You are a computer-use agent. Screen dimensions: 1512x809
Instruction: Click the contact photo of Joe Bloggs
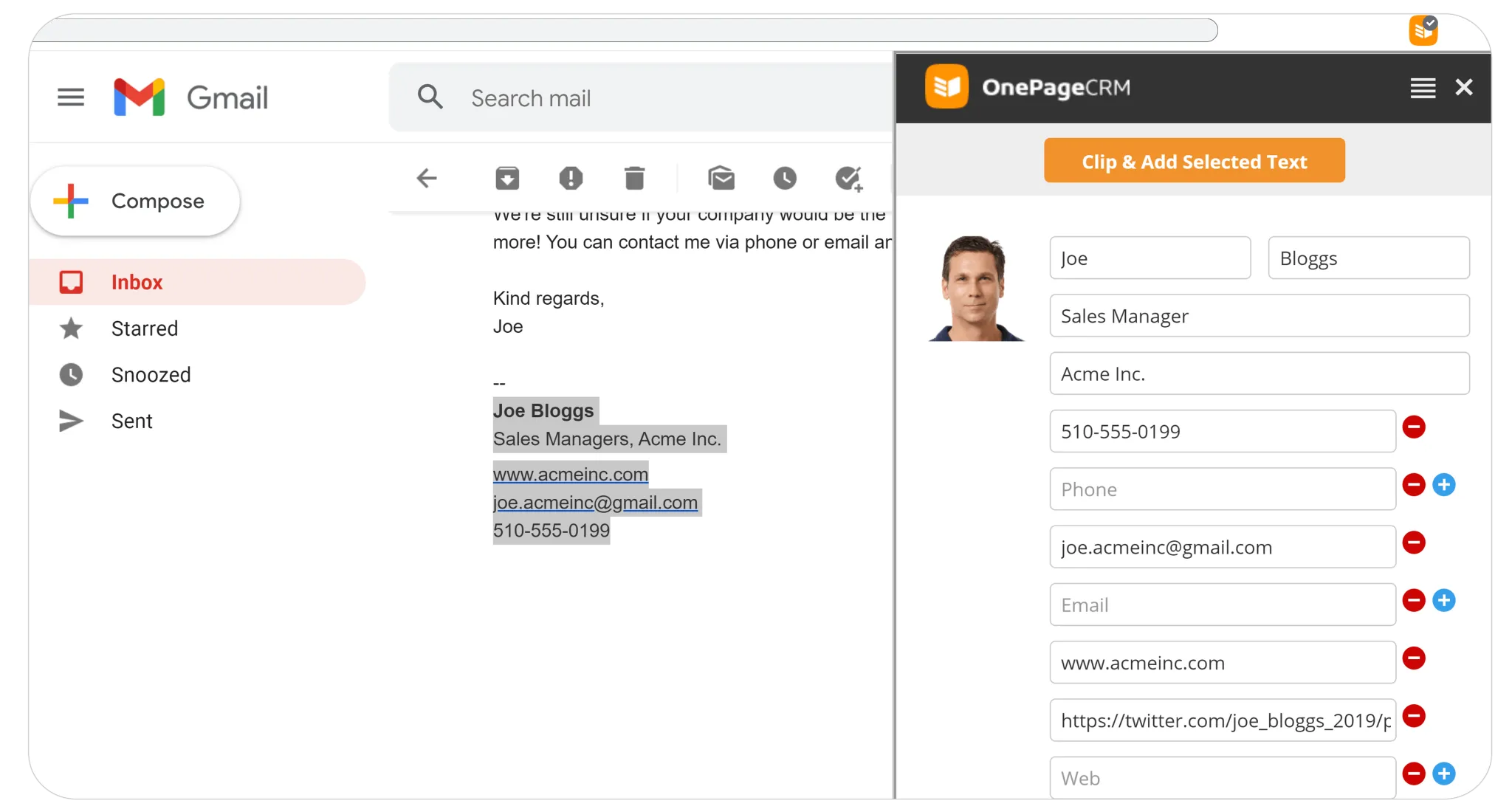[977, 289]
